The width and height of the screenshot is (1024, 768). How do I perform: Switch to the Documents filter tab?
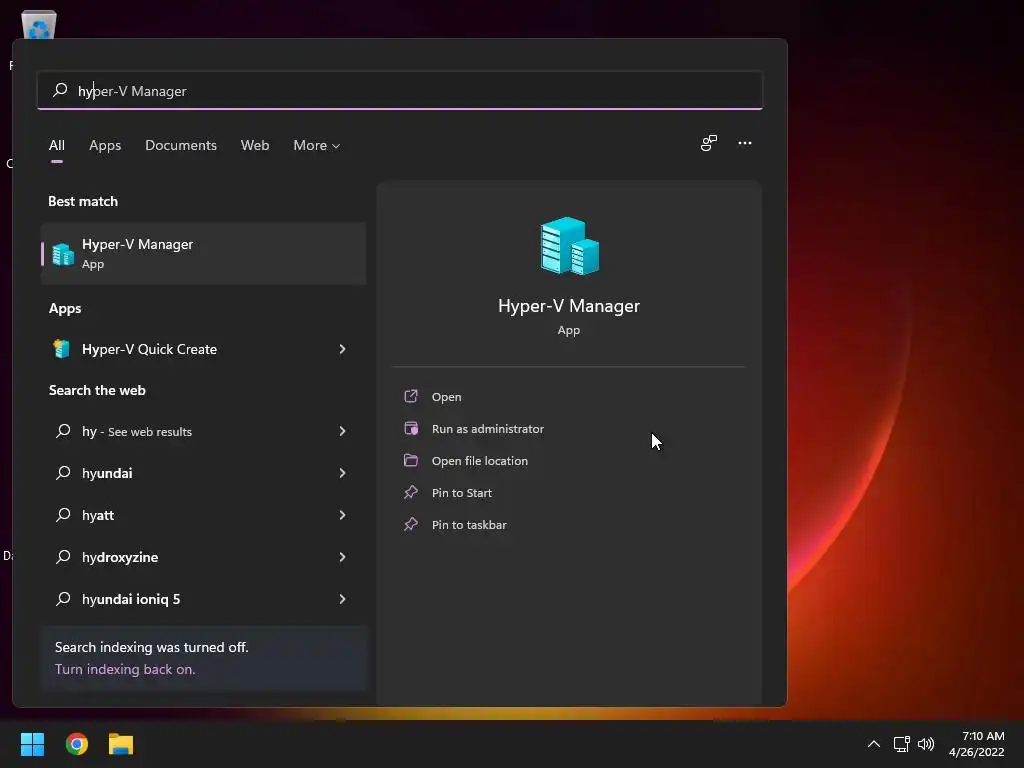181,145
